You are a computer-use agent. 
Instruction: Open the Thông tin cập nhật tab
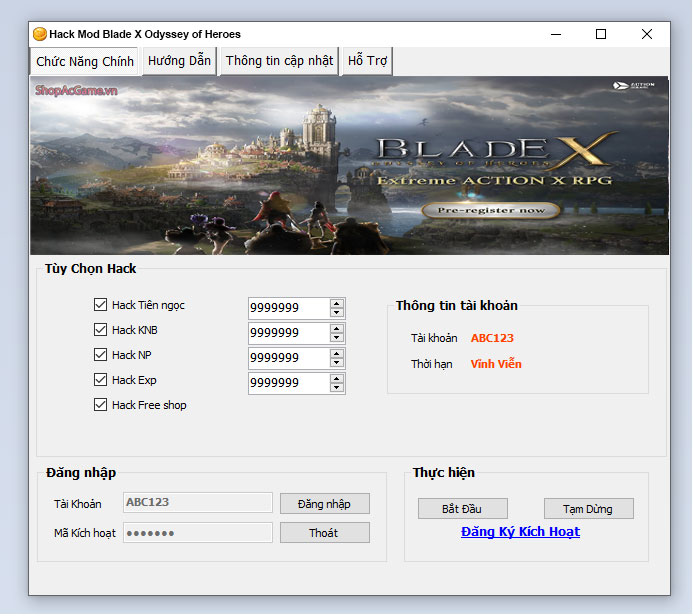click(x=279, y=61)
